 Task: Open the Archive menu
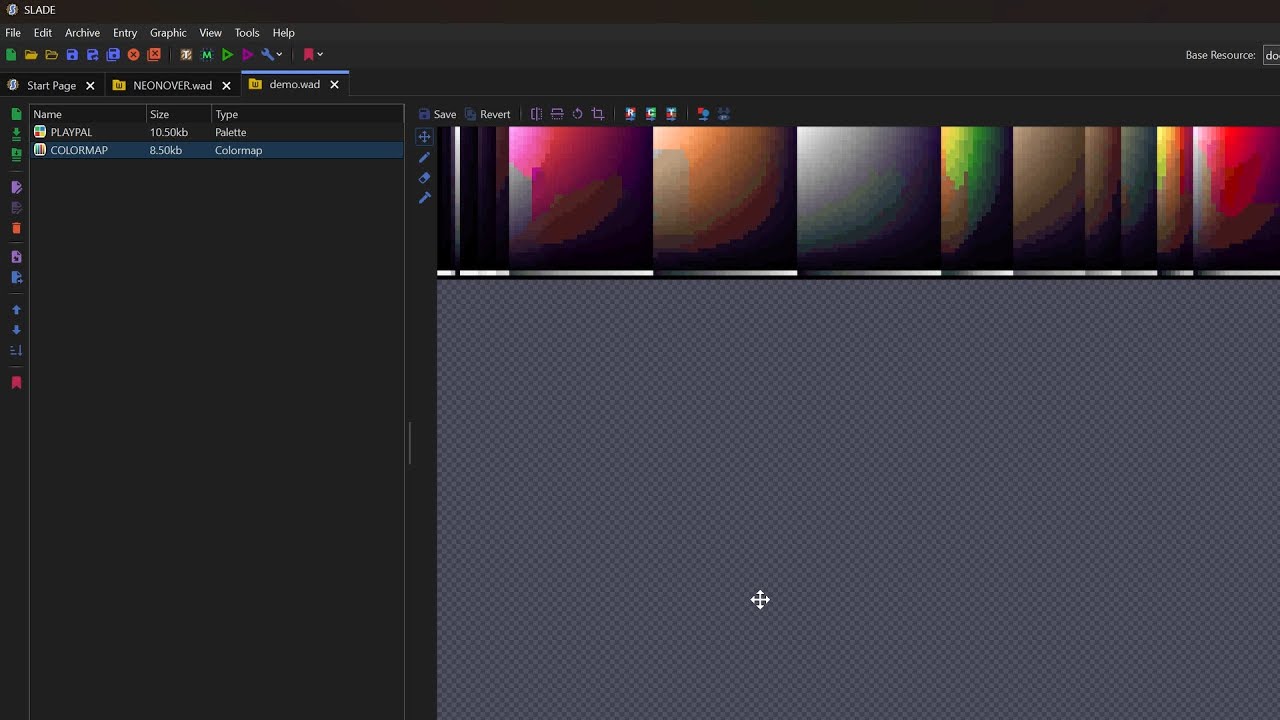point(82,33)
